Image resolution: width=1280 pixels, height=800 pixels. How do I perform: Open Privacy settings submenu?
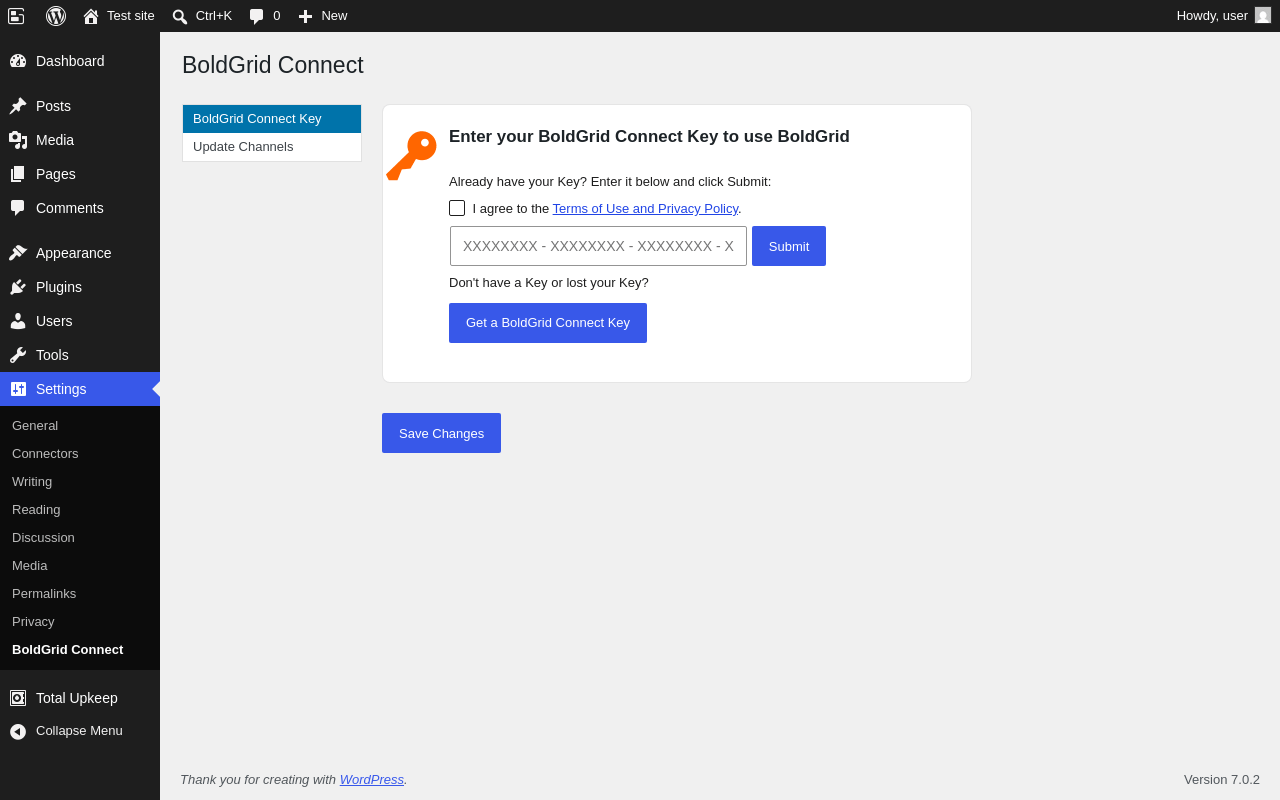click(x=33, y=622)
